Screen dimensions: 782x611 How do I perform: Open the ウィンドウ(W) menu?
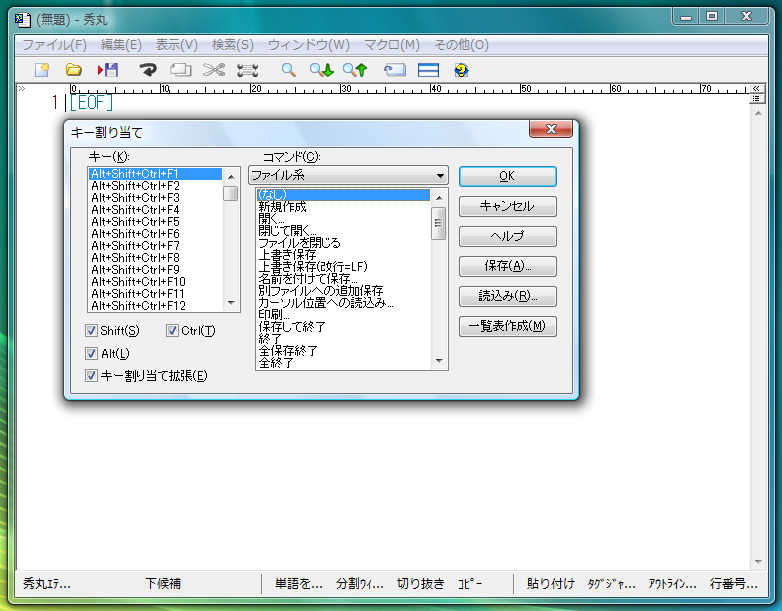click(x=309, y=45)
